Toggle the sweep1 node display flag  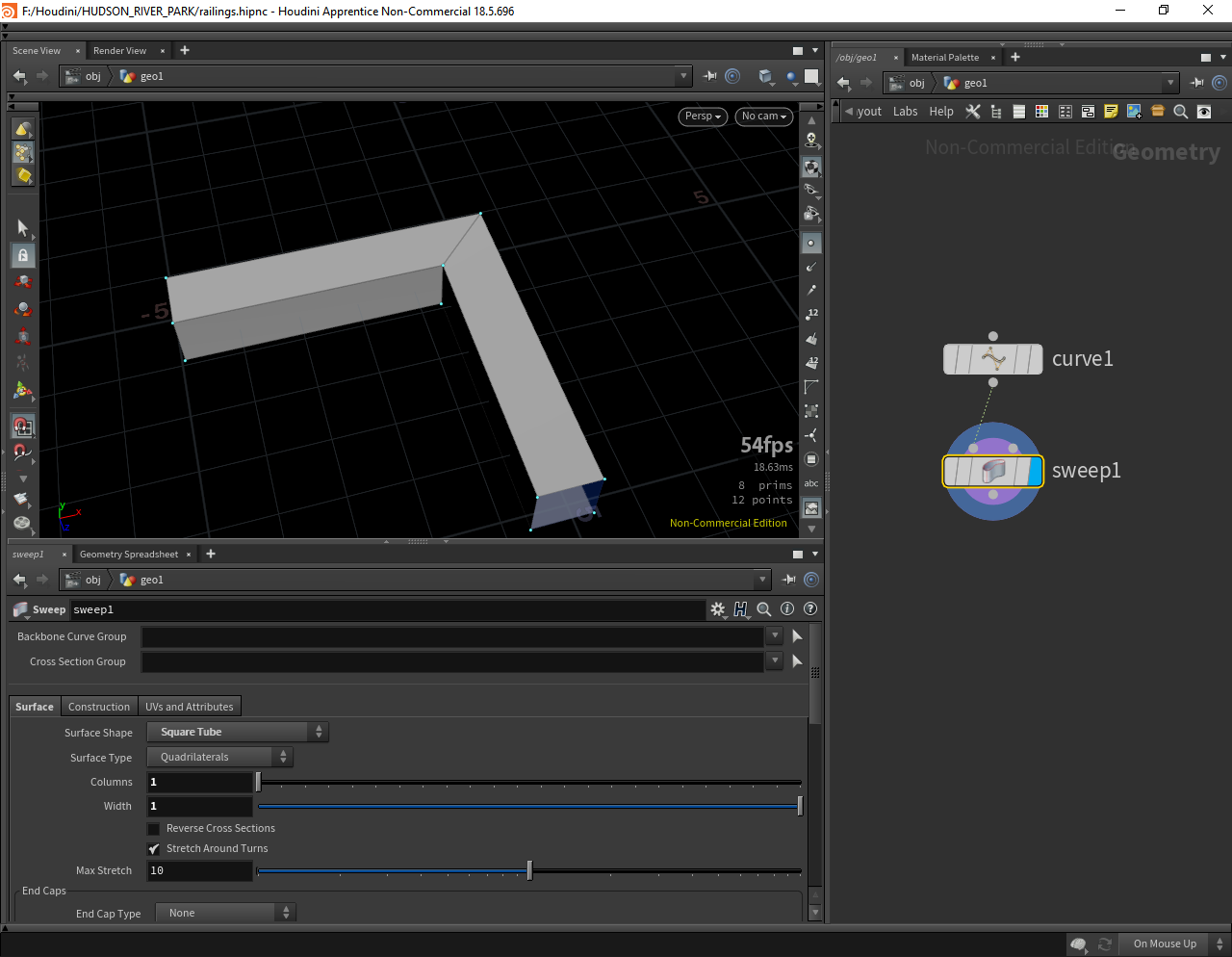click(1035, 472)
